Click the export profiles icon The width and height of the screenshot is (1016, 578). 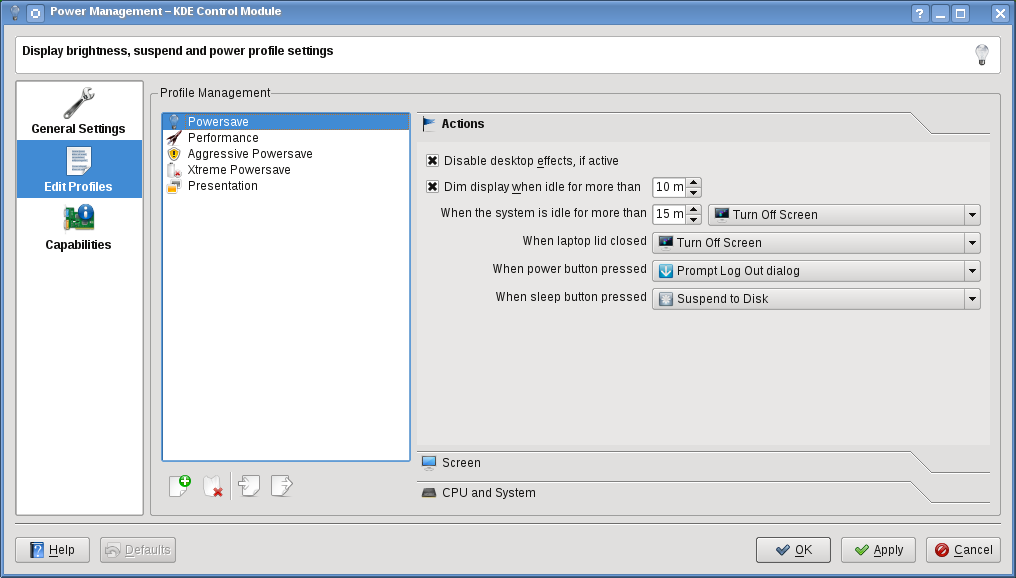[x=282, y=485]
